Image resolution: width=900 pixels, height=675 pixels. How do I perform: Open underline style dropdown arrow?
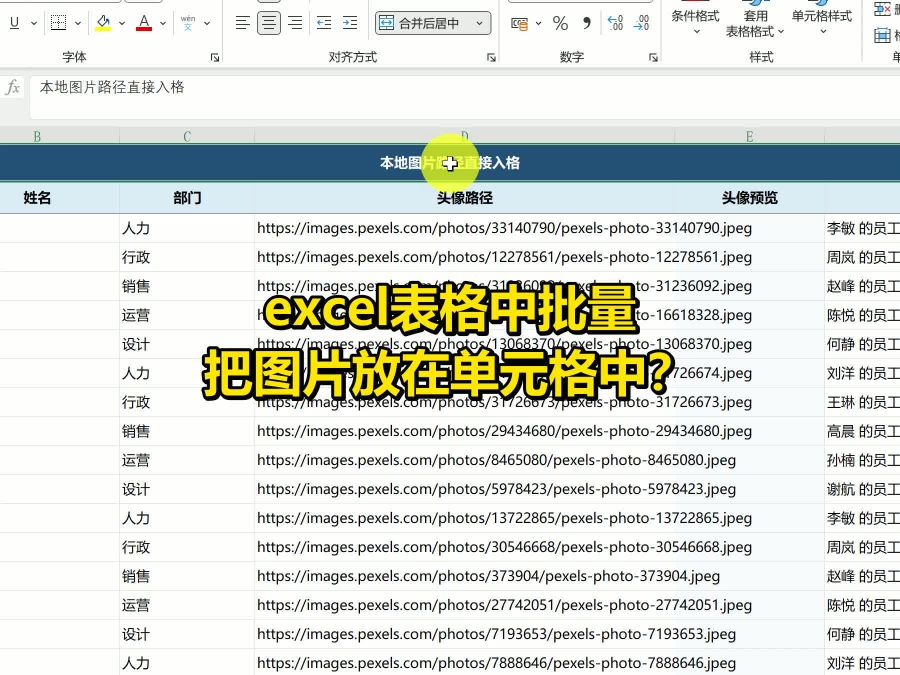click(34, 23)
